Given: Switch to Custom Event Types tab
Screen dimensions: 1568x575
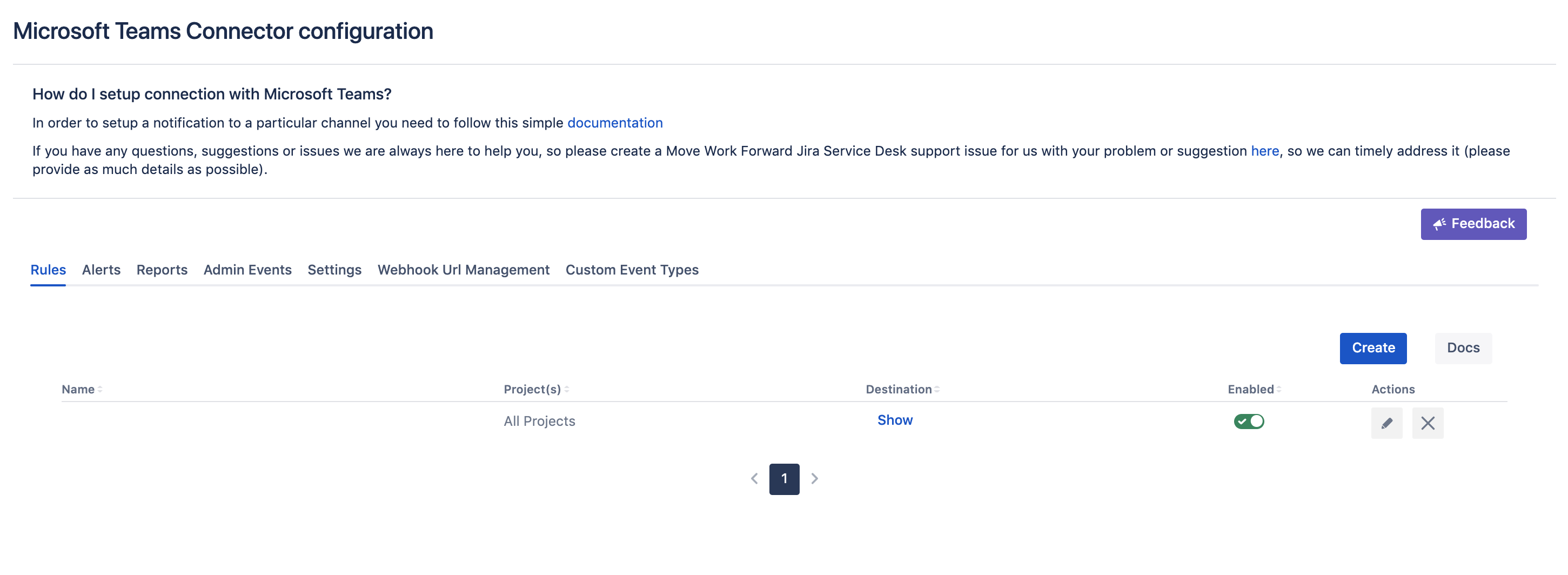Looking at the screenshot, I should pyautogui.click(x=632, y=270).
